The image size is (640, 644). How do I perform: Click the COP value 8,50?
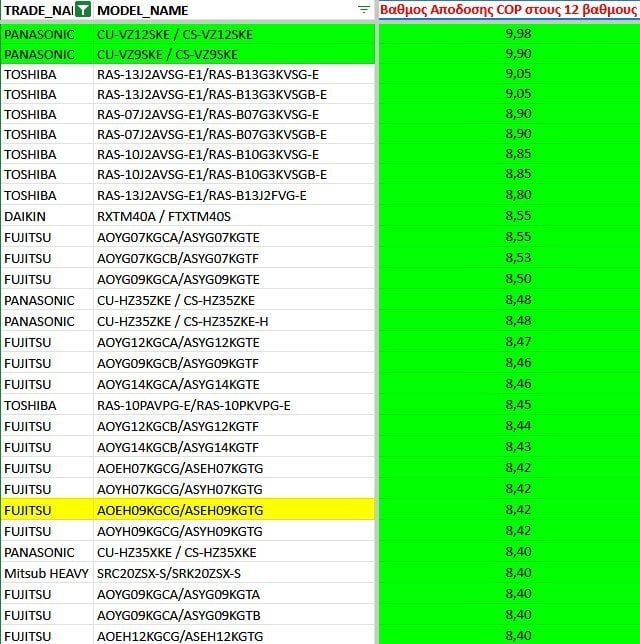click(518, 279)
